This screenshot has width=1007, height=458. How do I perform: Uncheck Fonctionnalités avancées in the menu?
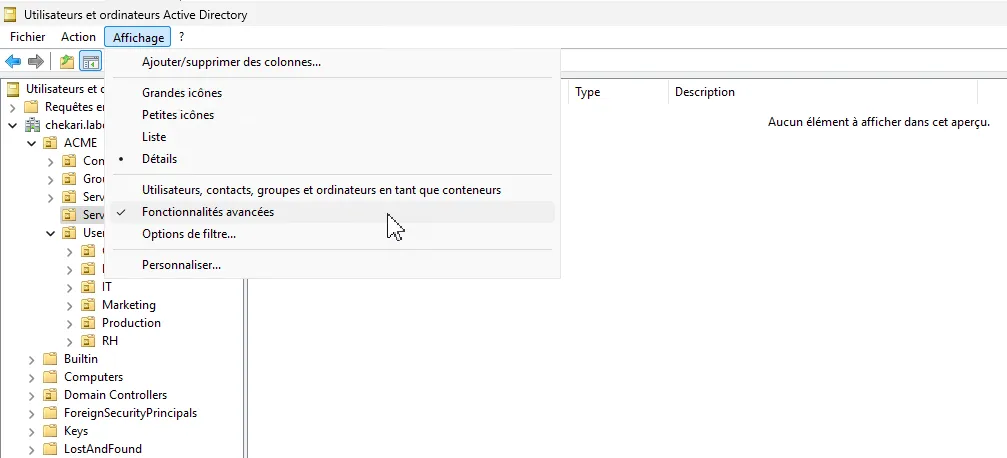pyautogui.click(x=207, y=212)
